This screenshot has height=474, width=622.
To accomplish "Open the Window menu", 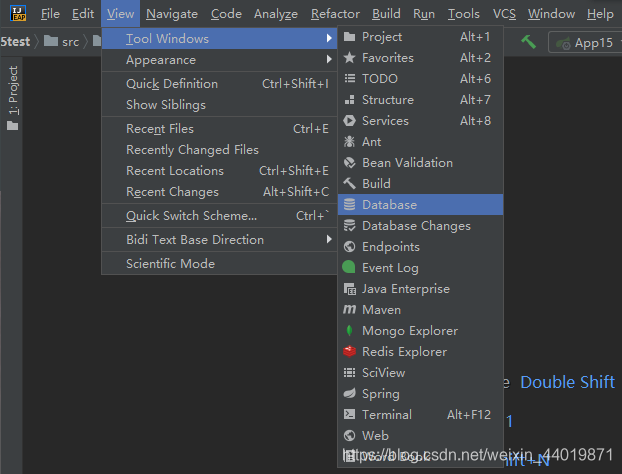I will coord(551,14).
